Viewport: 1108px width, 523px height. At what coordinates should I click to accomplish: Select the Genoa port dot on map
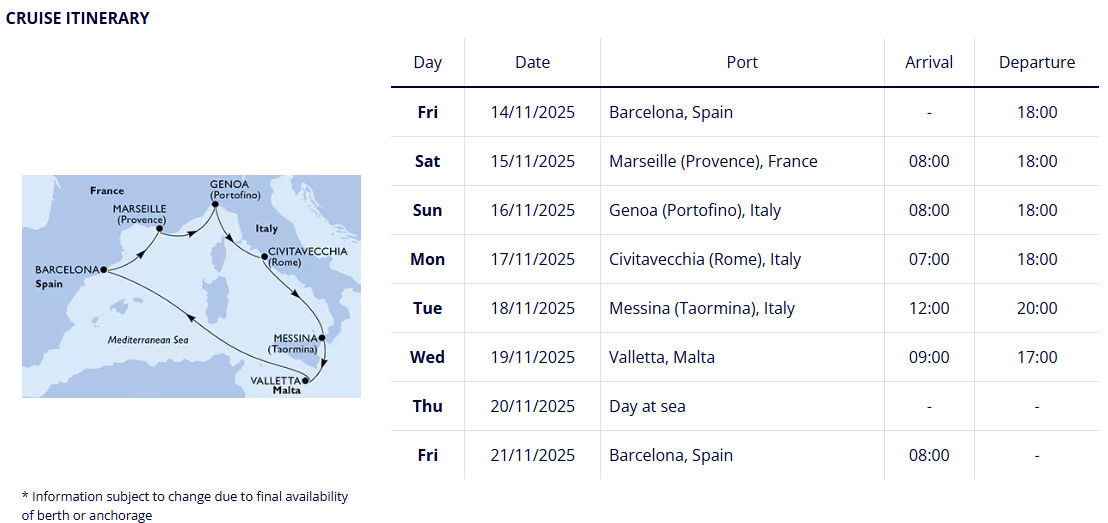pyautogui.click(x=216, y=206)
